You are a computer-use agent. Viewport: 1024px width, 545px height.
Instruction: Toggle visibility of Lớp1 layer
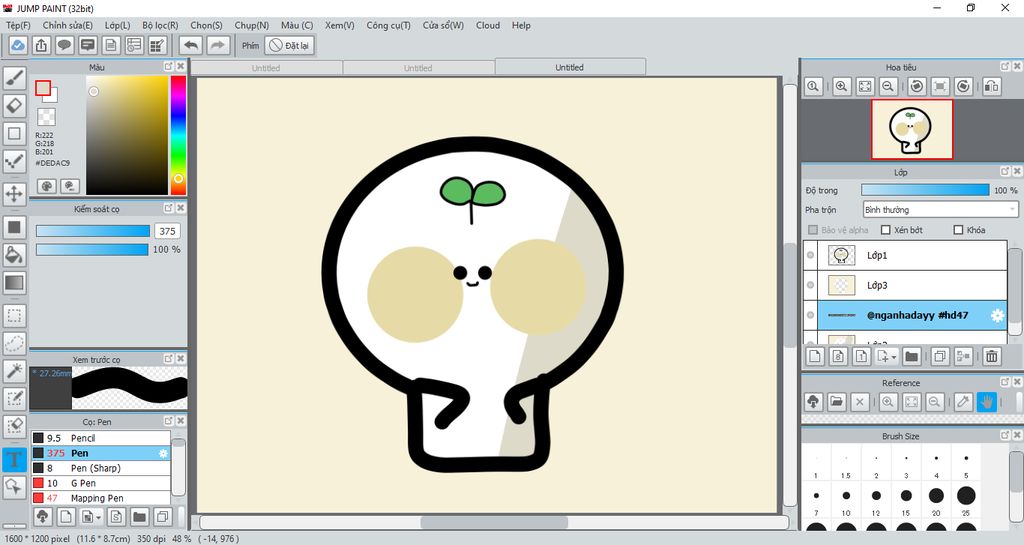810,255
